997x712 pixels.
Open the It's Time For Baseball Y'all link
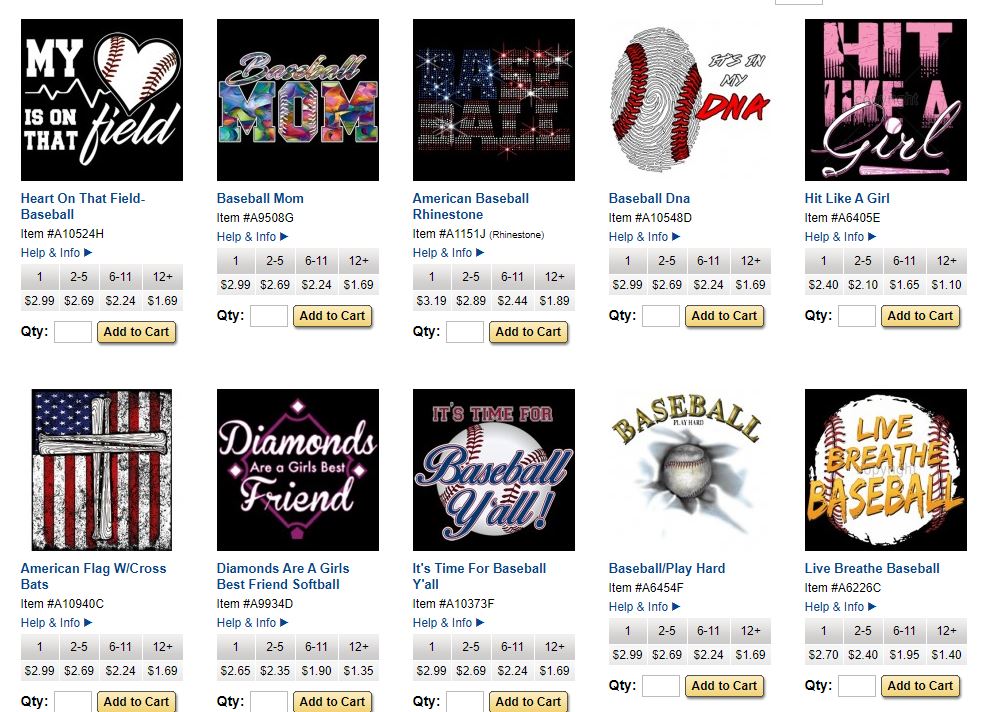click(479, 576)
